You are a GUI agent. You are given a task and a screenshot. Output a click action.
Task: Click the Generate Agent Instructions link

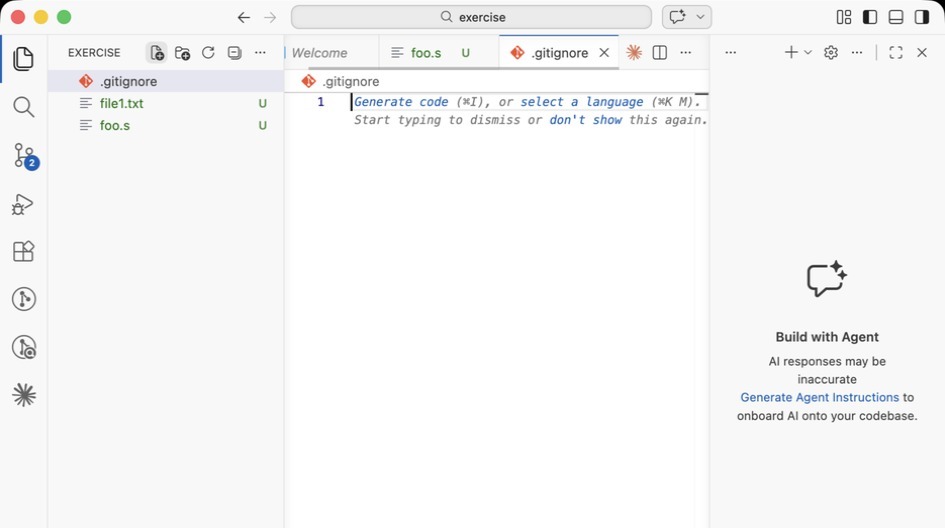click(x=819, y=397)
